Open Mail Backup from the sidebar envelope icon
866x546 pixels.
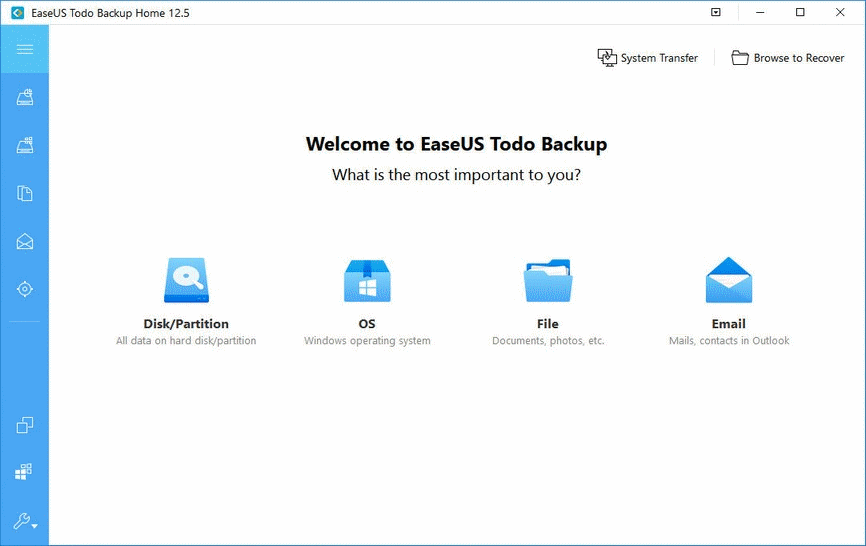25,241
